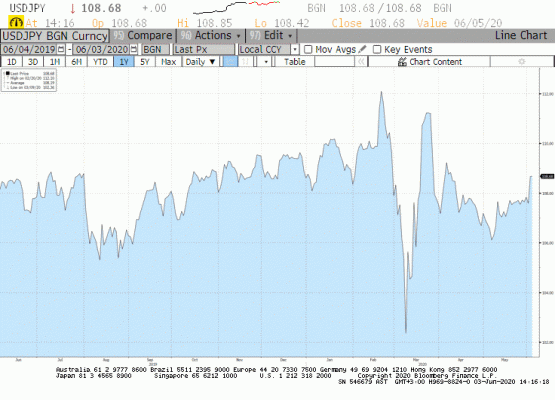Open the Daily periodicity dropdown
This screenshot has width=555, height=400.
tap(200, 62)
